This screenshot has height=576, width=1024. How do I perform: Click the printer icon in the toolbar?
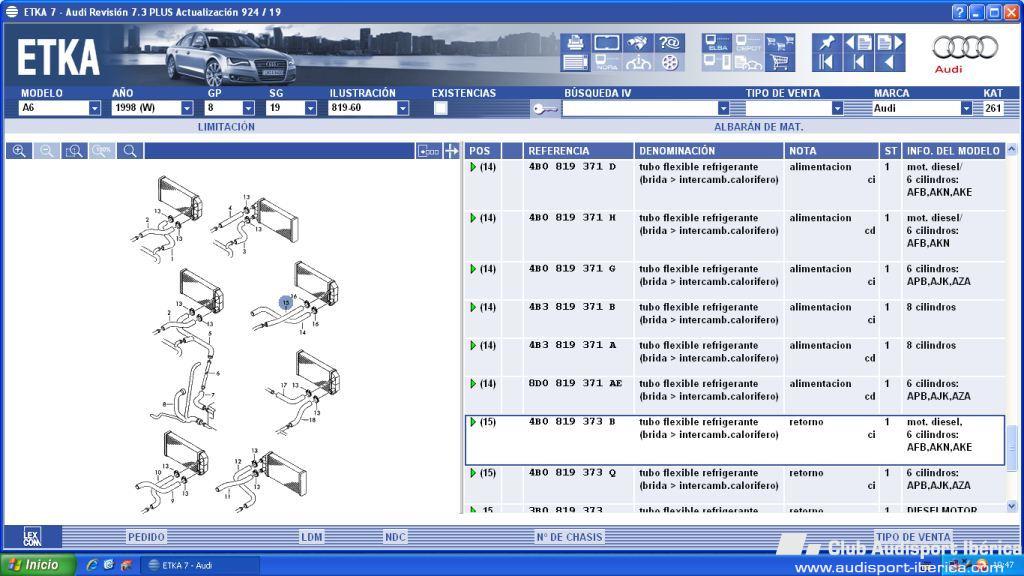[575, 42]
